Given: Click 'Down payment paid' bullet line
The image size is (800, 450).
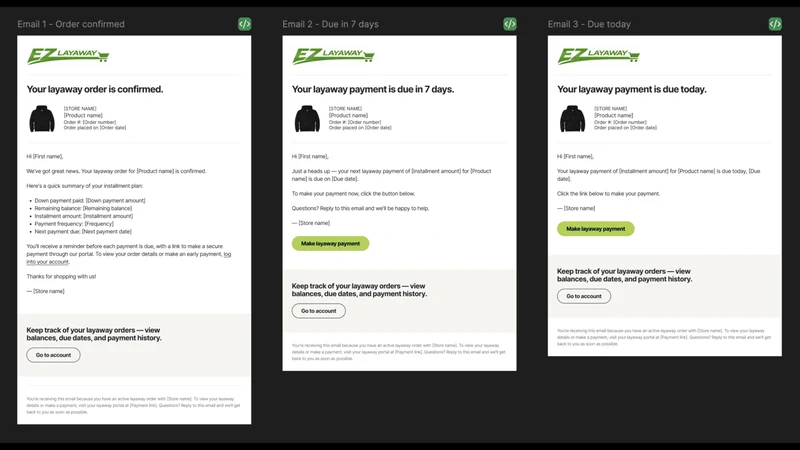Looking at the screenshot, I should tap(90, 201).
